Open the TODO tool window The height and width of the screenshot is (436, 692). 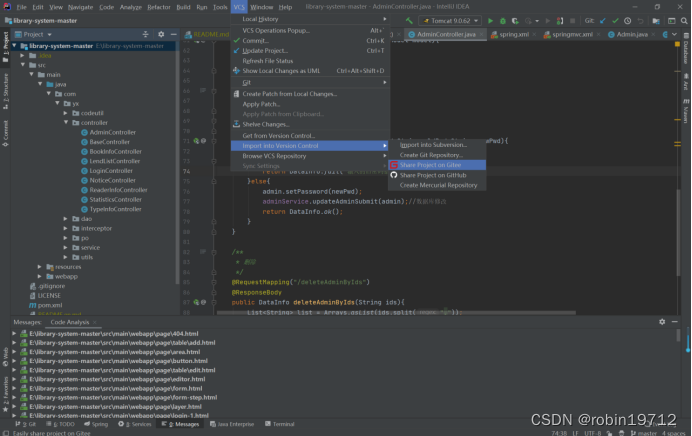click(60, 424)
